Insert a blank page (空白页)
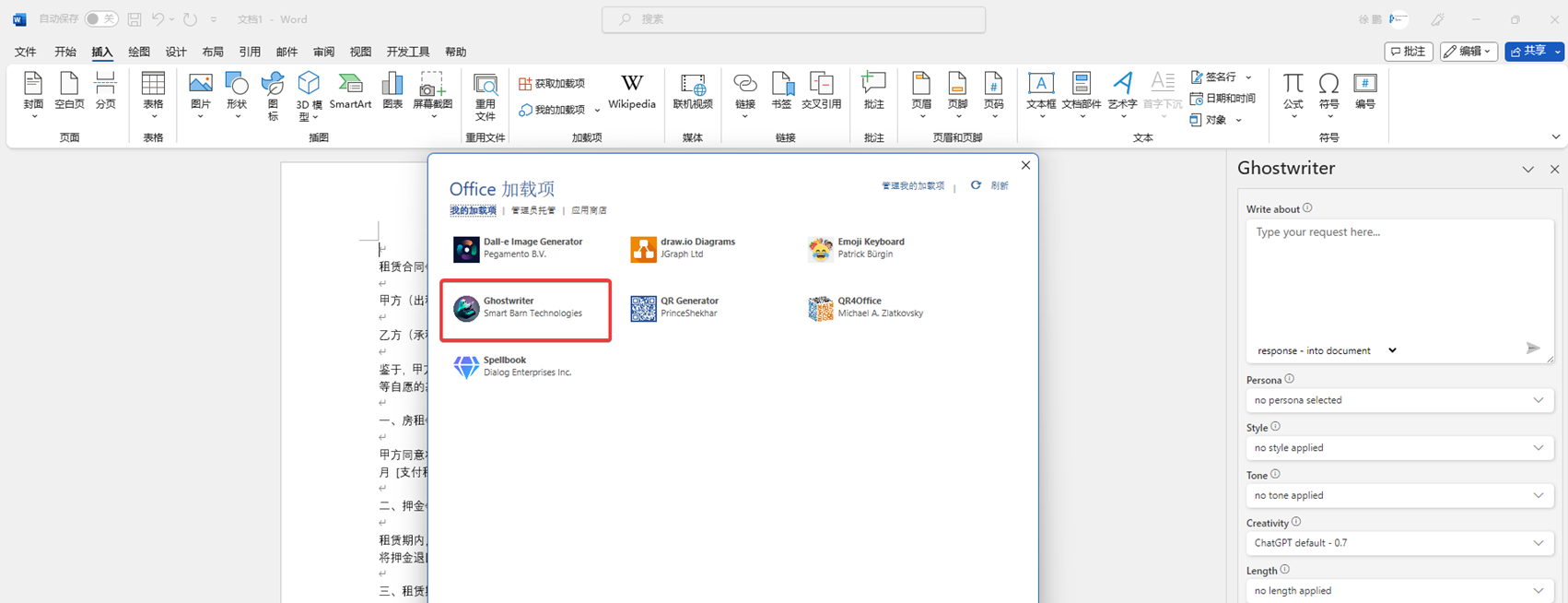 (x=69, y=91)
